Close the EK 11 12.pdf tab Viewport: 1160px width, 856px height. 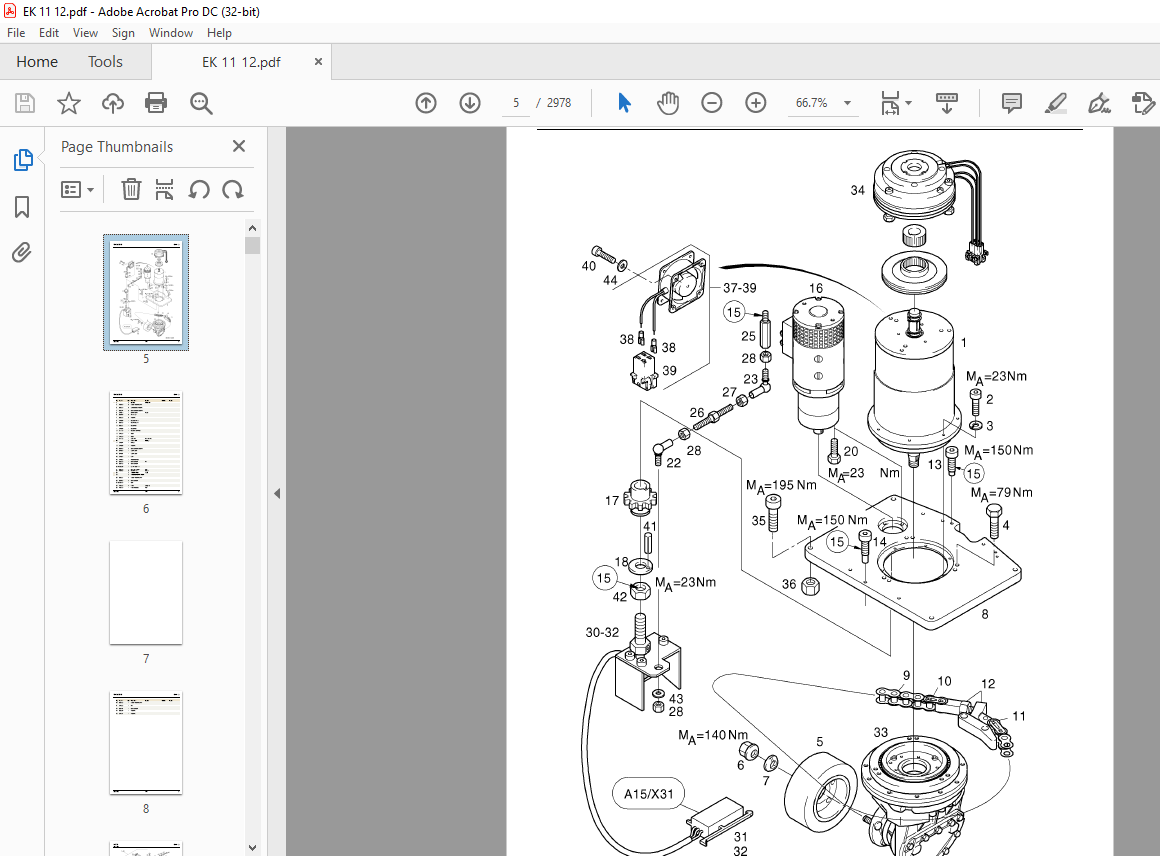coord(318,61)
